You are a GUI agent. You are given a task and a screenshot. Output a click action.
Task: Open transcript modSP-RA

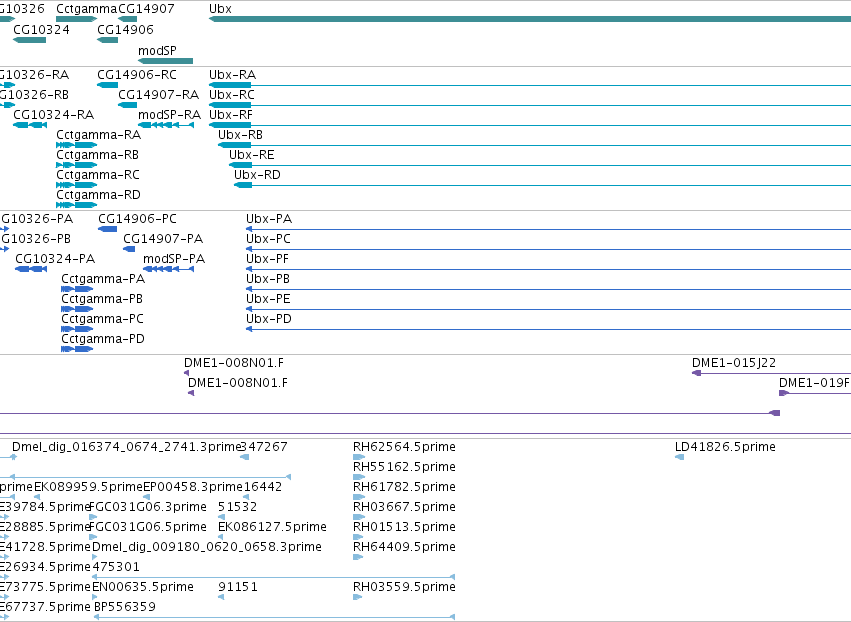tap(169, 115)
